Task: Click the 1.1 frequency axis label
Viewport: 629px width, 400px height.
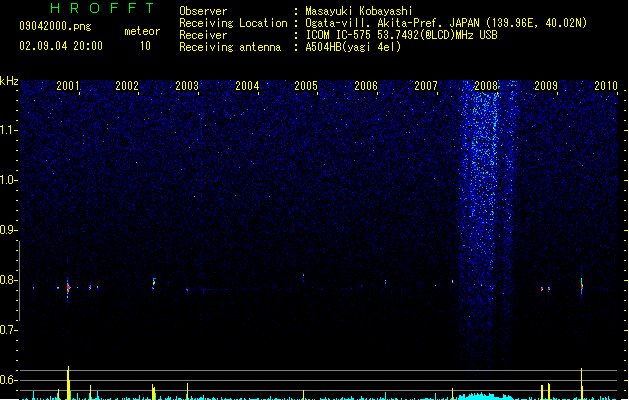Action: [x=8, y=130]
